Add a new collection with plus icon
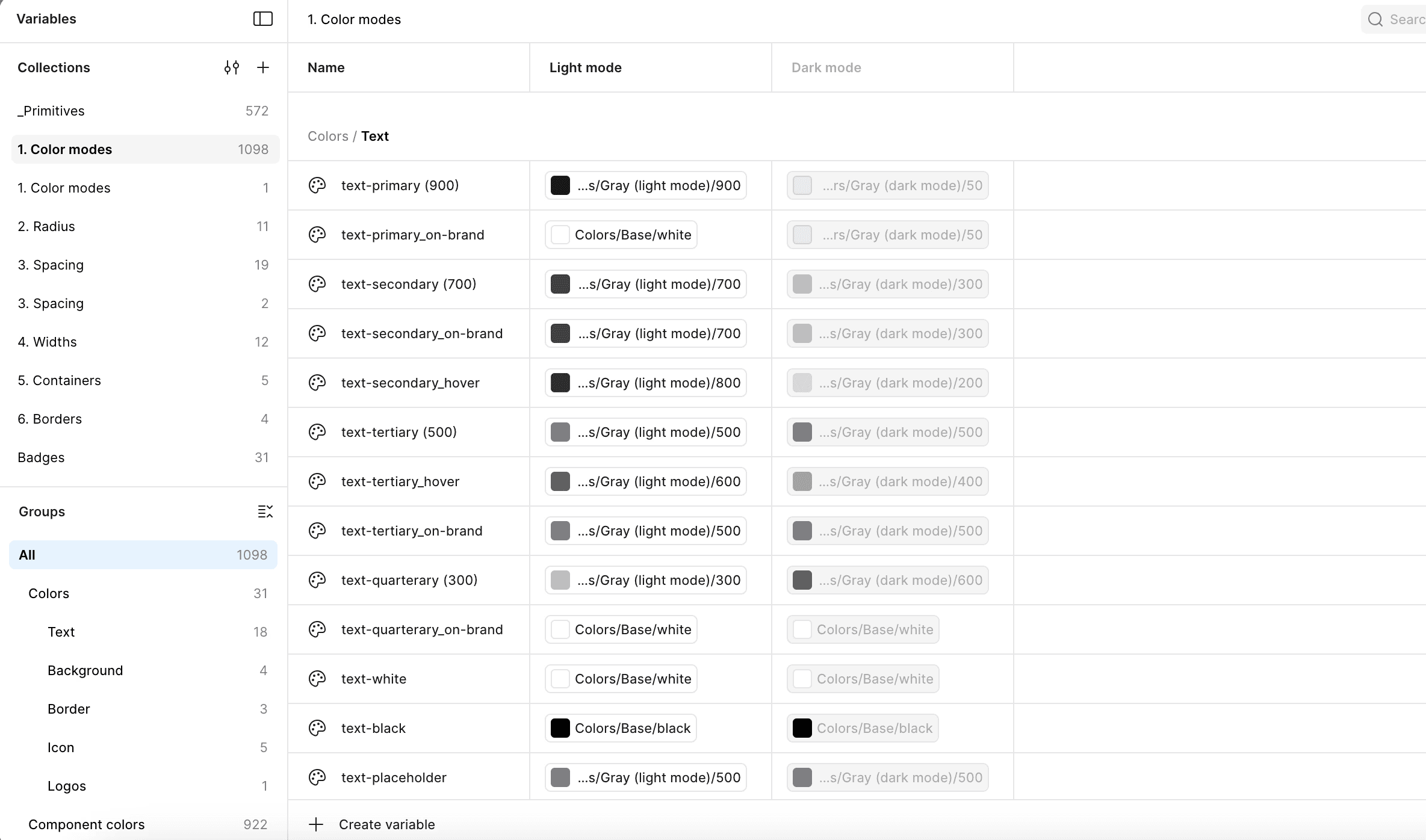Image resolution: width=1426 pixels, height=840 pixels. (x=262, y=67)
